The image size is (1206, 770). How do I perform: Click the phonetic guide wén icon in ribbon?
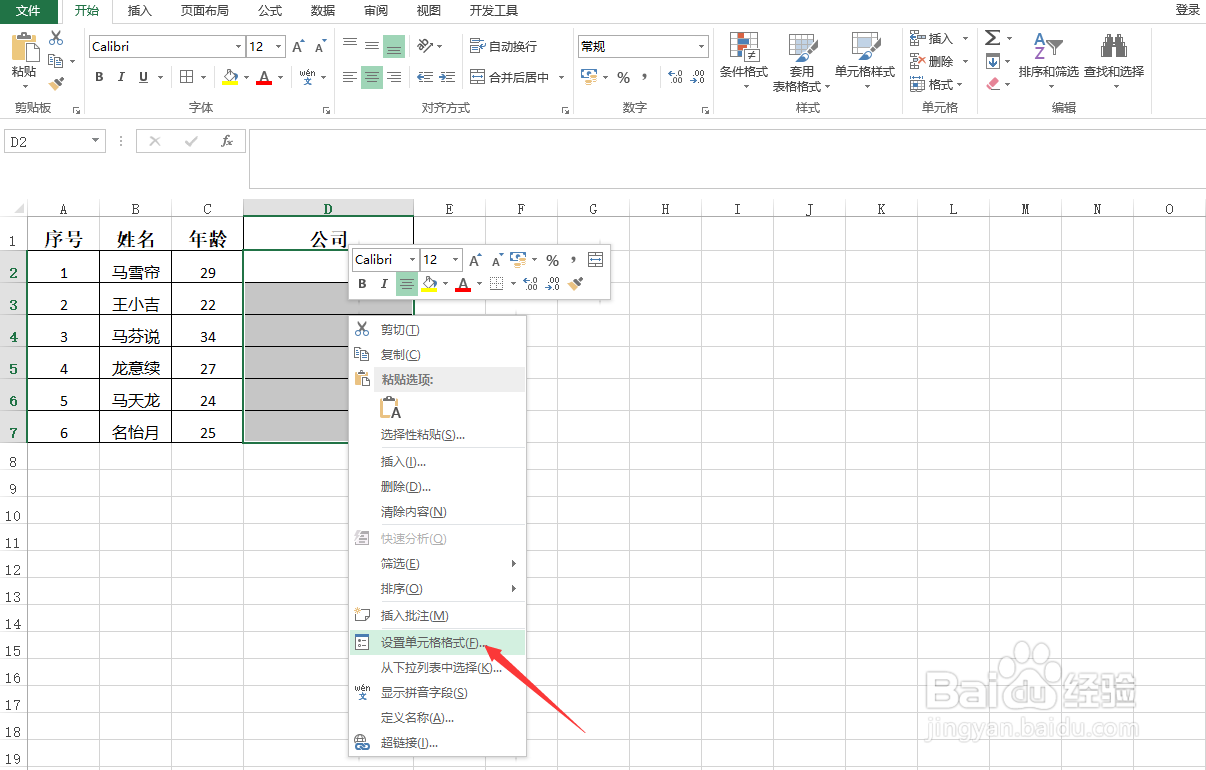tap(307, 77)
